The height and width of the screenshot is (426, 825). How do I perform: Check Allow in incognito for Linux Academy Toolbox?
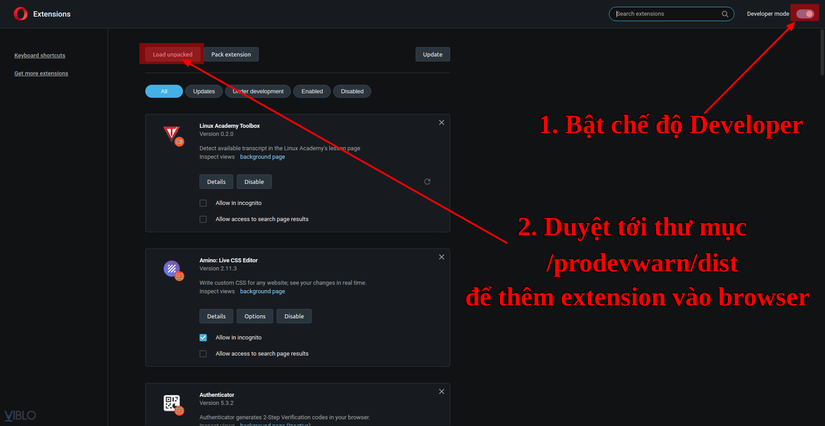203,203
